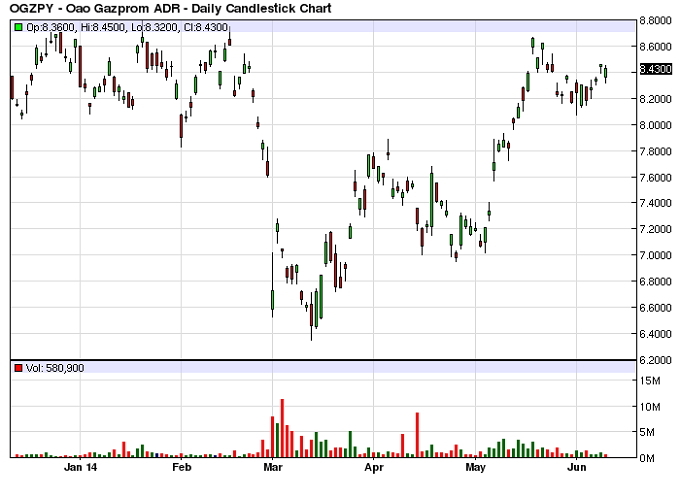Viewport: 680px width, 497px height.
Task: Click the 7.0000 price axis label
Action: (x=655, y=255)
